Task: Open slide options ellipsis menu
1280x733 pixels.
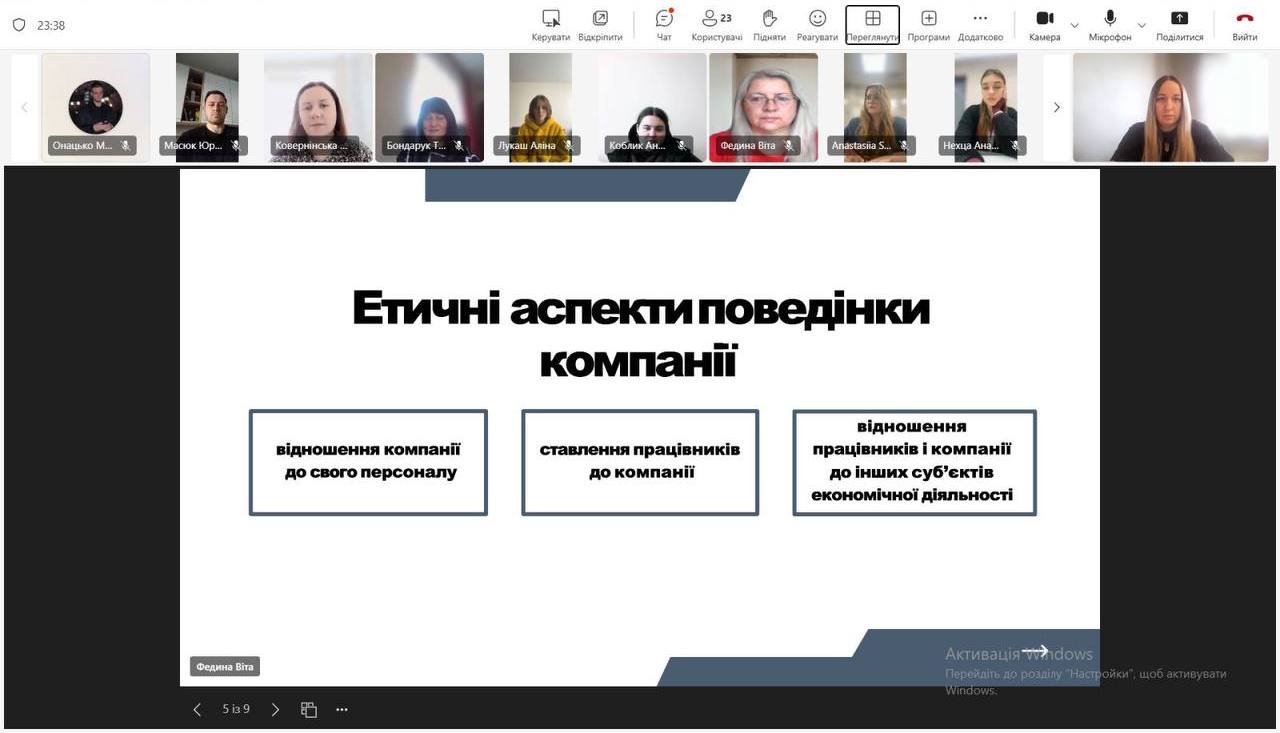Action: [x=342, y=709]
